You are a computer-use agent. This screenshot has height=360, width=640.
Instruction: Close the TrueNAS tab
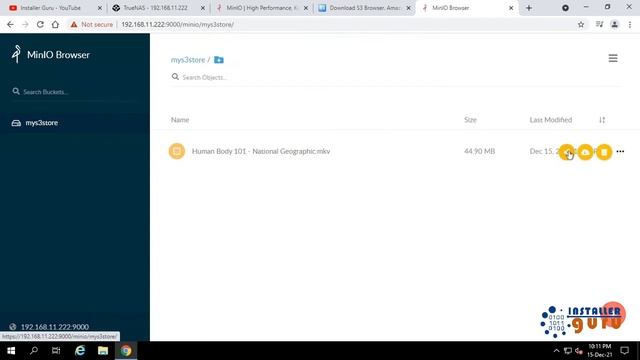tap(202, 8)
